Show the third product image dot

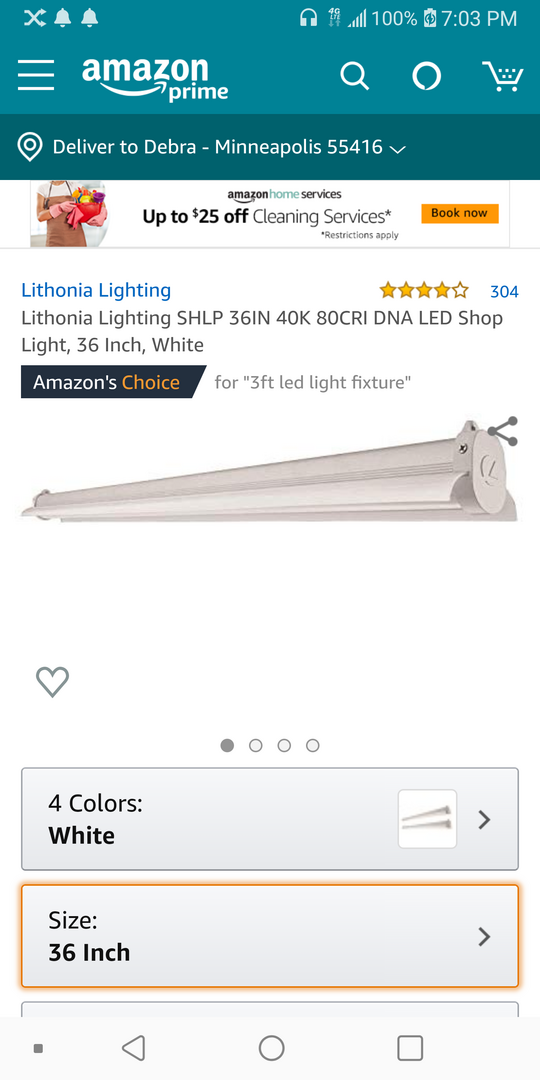pos(284,745)
